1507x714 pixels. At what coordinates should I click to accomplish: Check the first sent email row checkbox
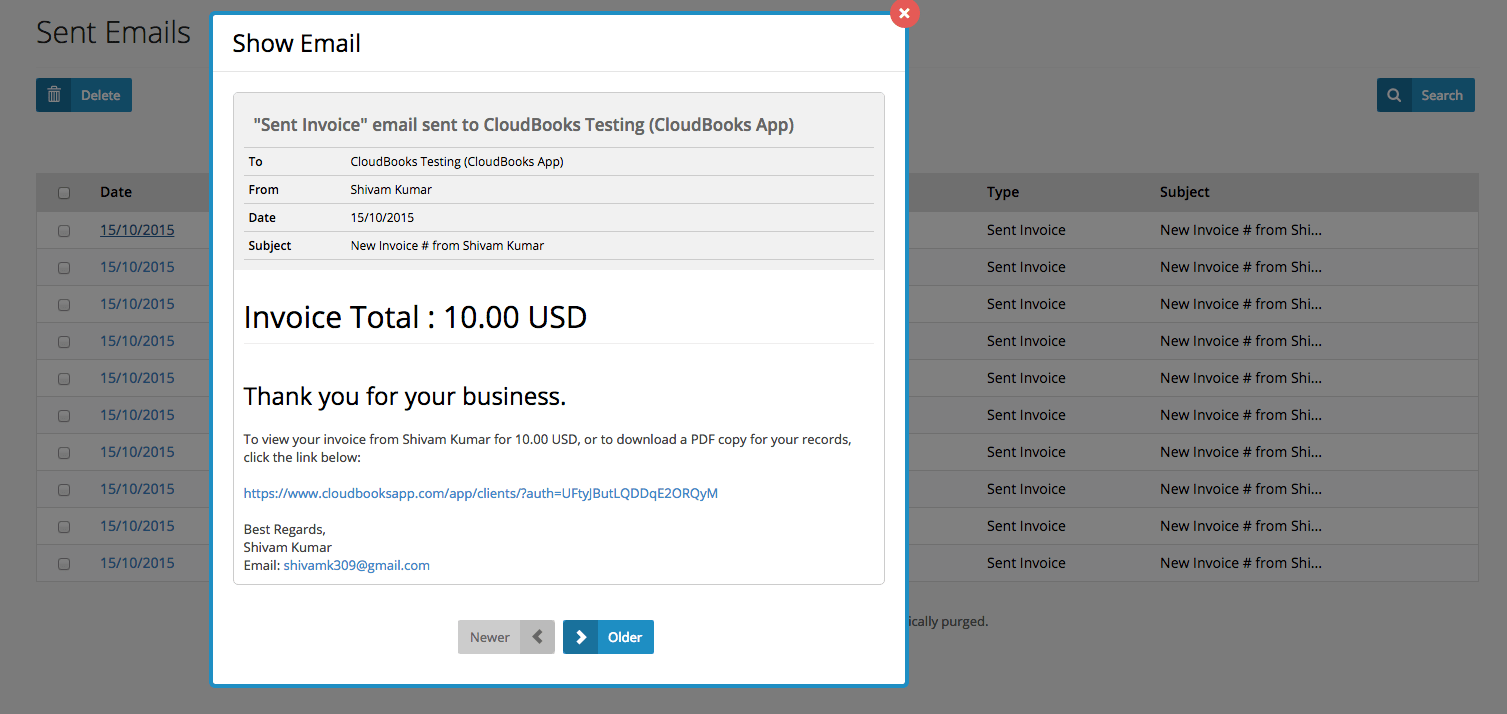pyautogui.click(x=64, y=231)
